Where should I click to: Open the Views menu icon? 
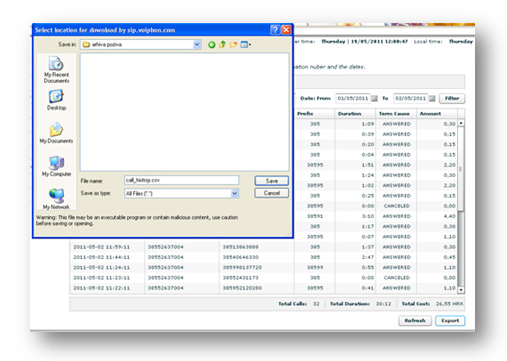pos(246,44)
